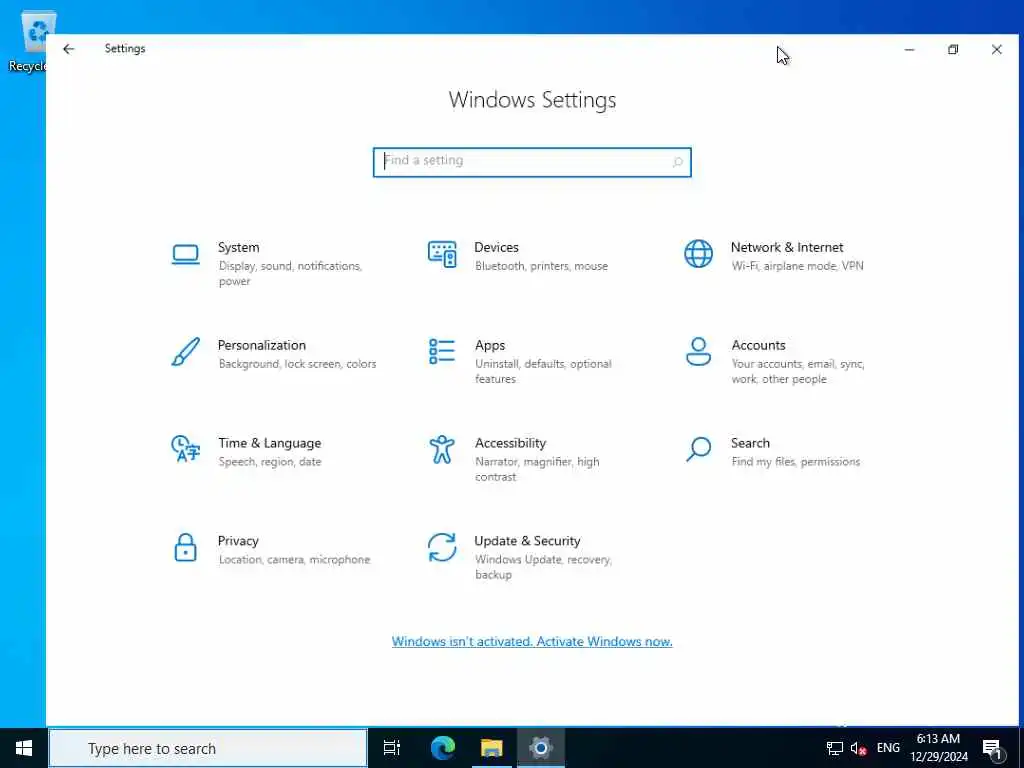
Task: Click the Devices category title
Action: (496, 248)
